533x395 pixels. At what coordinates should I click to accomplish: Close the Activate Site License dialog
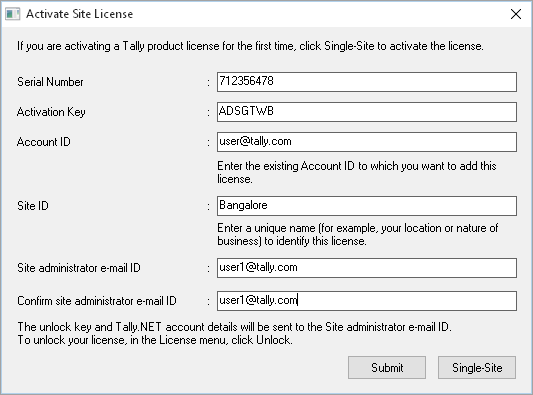(516, 14)
